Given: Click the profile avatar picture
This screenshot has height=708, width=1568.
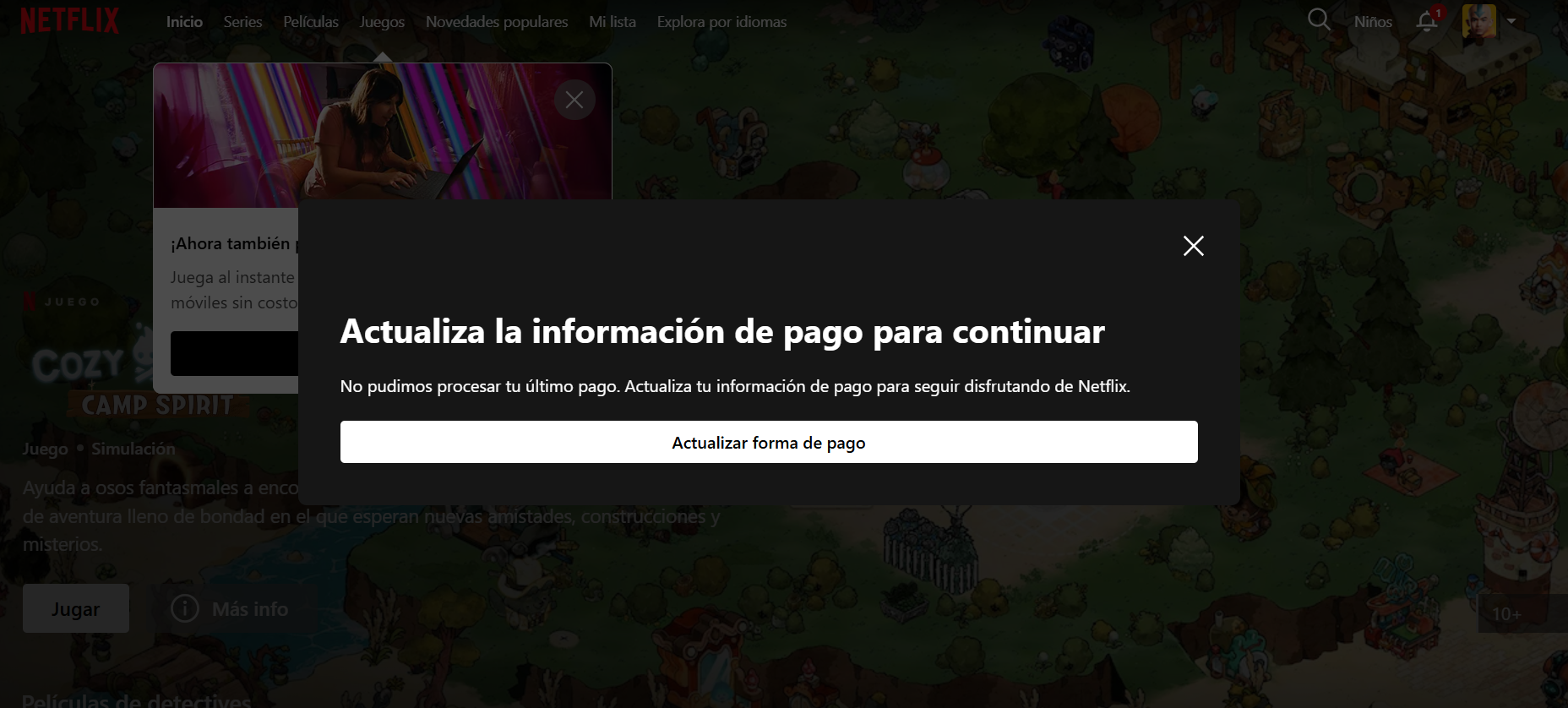Looking at the screenshot, I should coord(1479,21).
